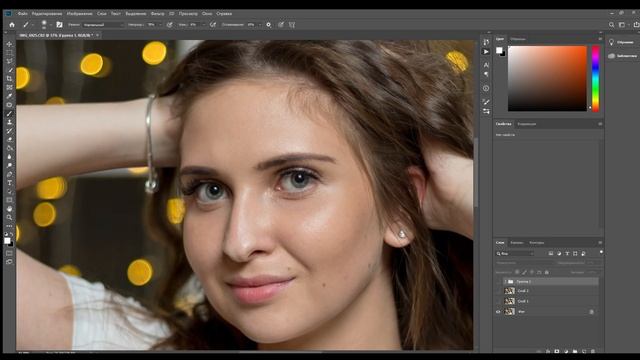The width and height of the screenshot is (640, 360).
Task: Click the Home icon in options bar
Action: [x=12, y=25]
